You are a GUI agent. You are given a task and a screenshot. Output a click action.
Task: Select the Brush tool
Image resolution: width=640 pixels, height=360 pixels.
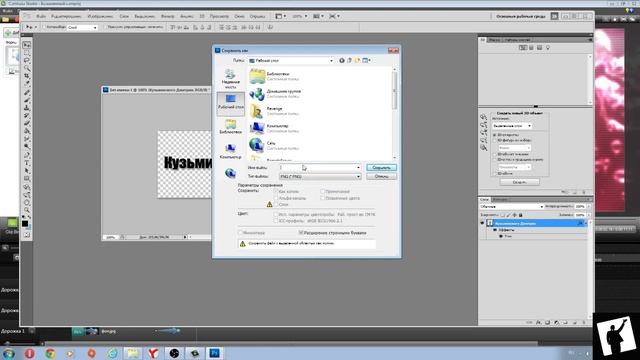[27, 100]
